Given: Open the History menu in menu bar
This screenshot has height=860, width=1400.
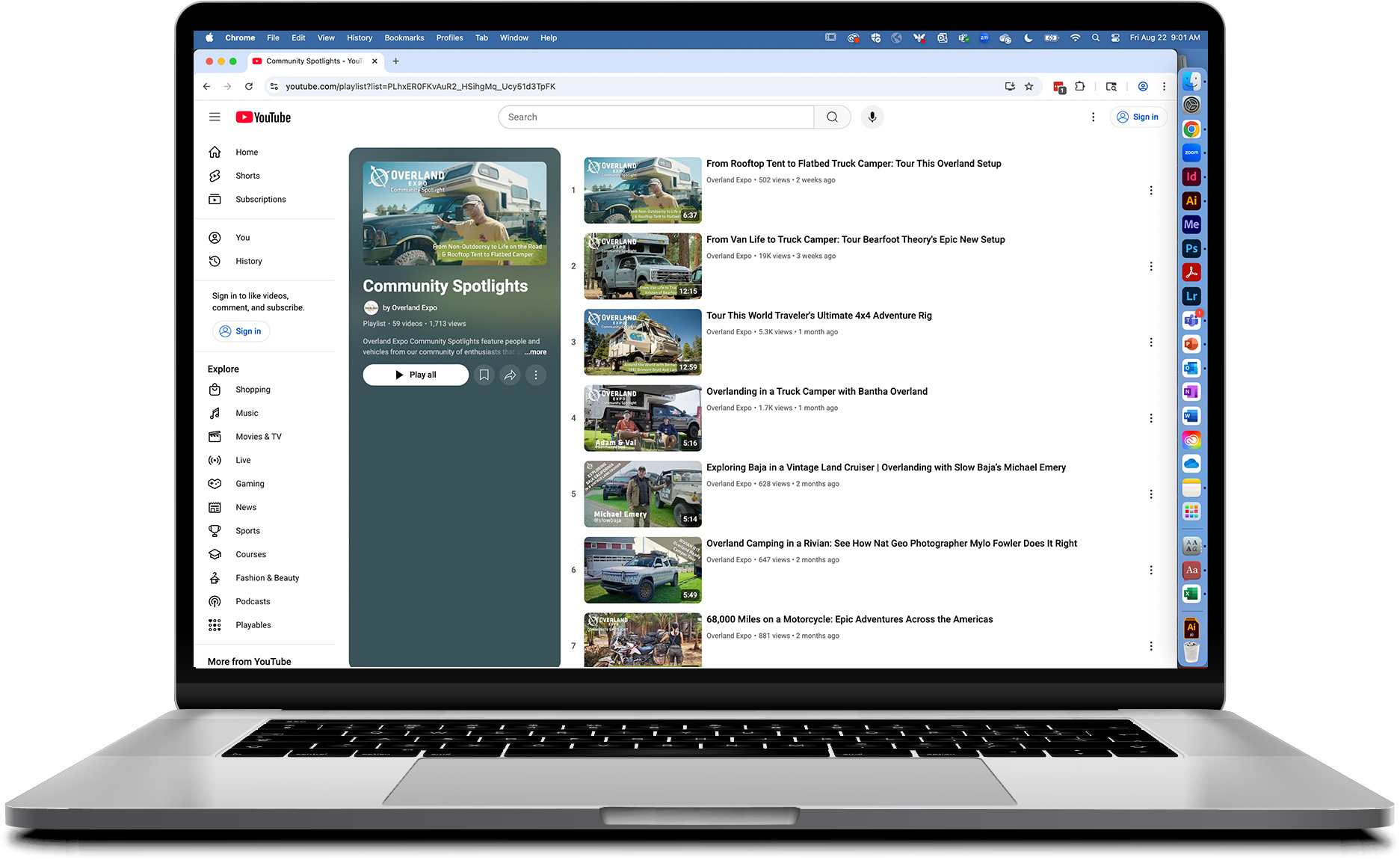Looking at the screenshot, I should coord(359,38).
